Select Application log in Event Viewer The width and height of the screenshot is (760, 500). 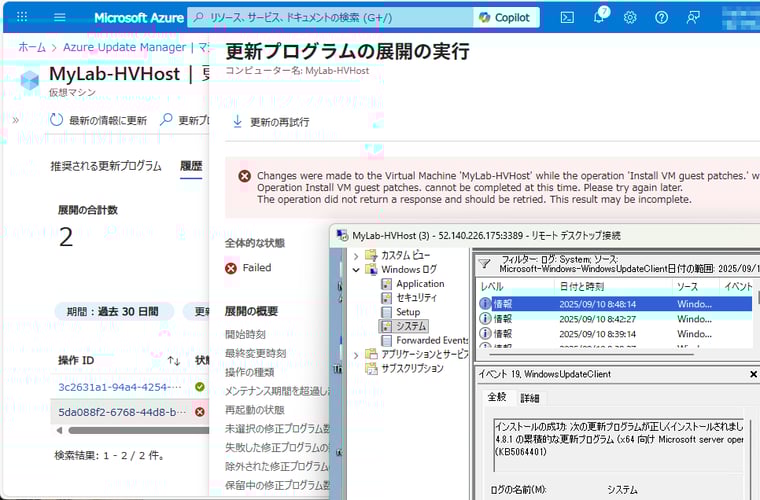420,284
